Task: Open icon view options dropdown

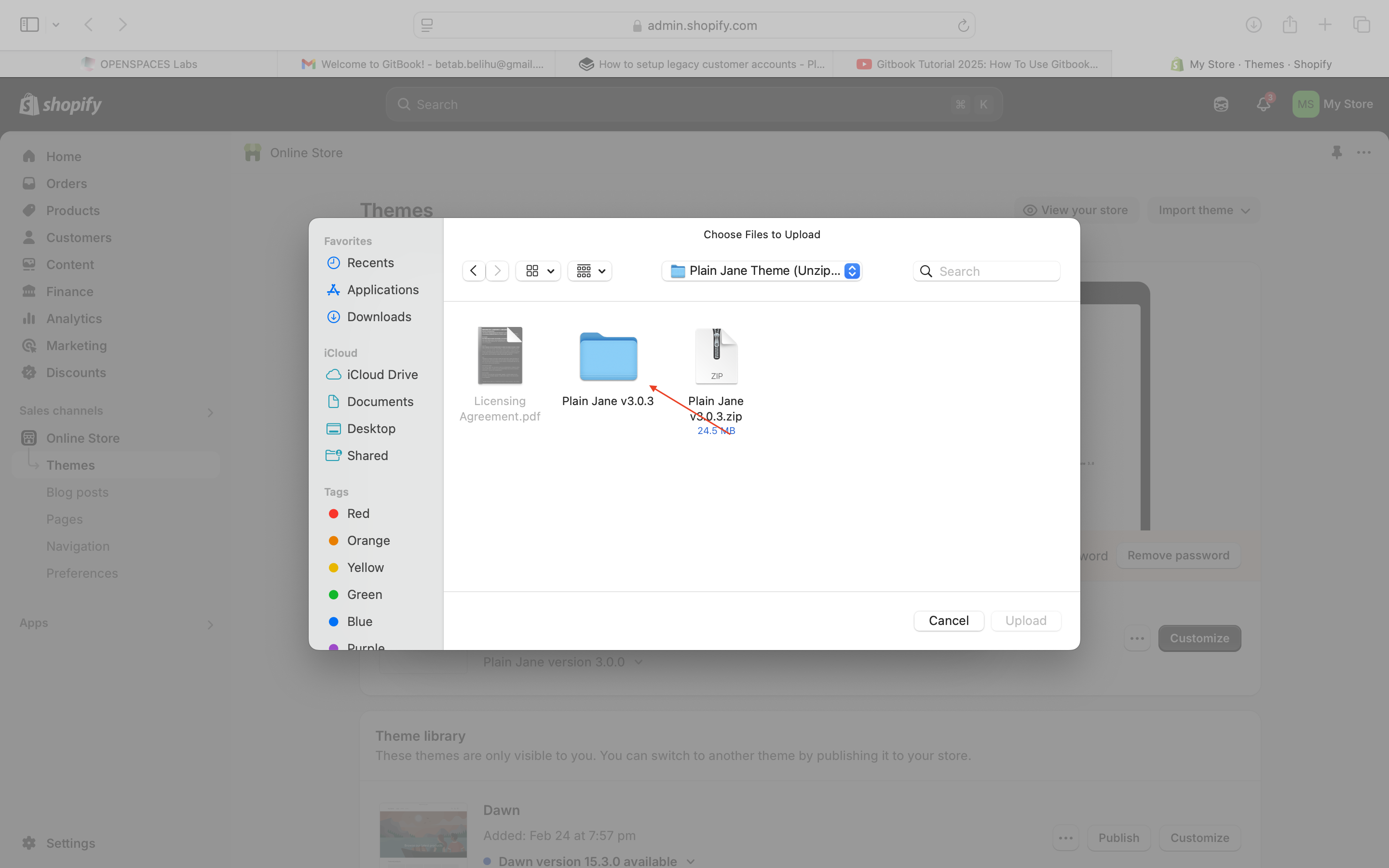Action: click(x=538, y=271)
